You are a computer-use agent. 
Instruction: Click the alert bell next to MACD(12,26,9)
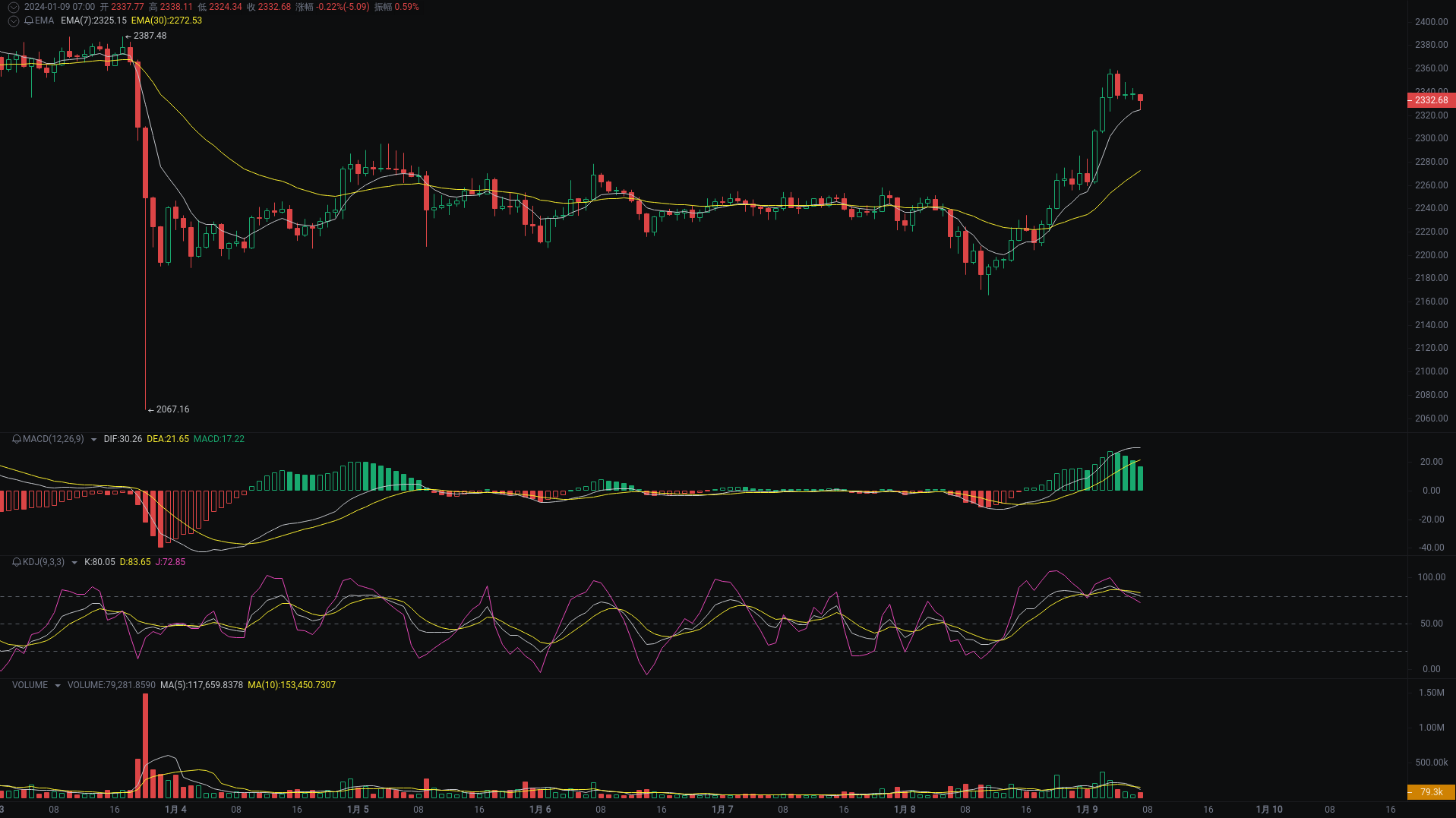tap(15, 439)
